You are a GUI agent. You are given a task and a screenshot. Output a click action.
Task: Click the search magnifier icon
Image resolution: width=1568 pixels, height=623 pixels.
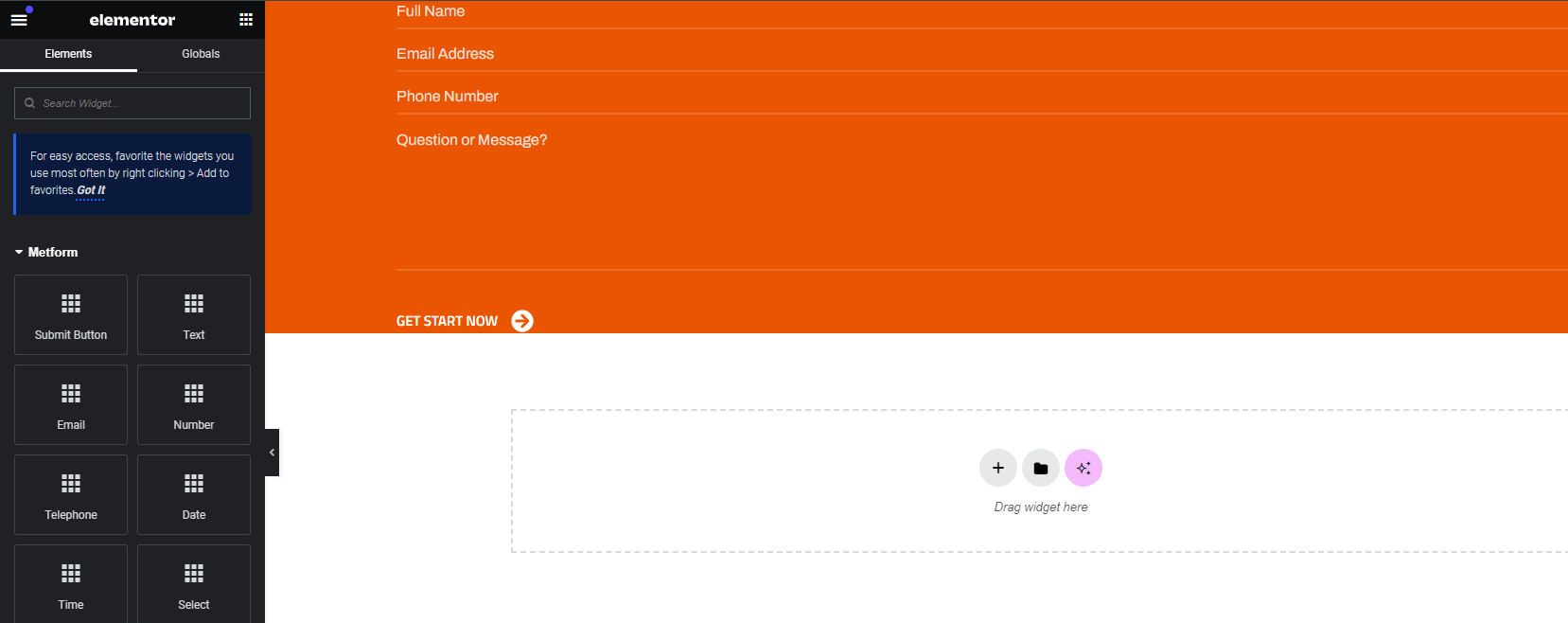pyautogui.click(x=30, y=103)
